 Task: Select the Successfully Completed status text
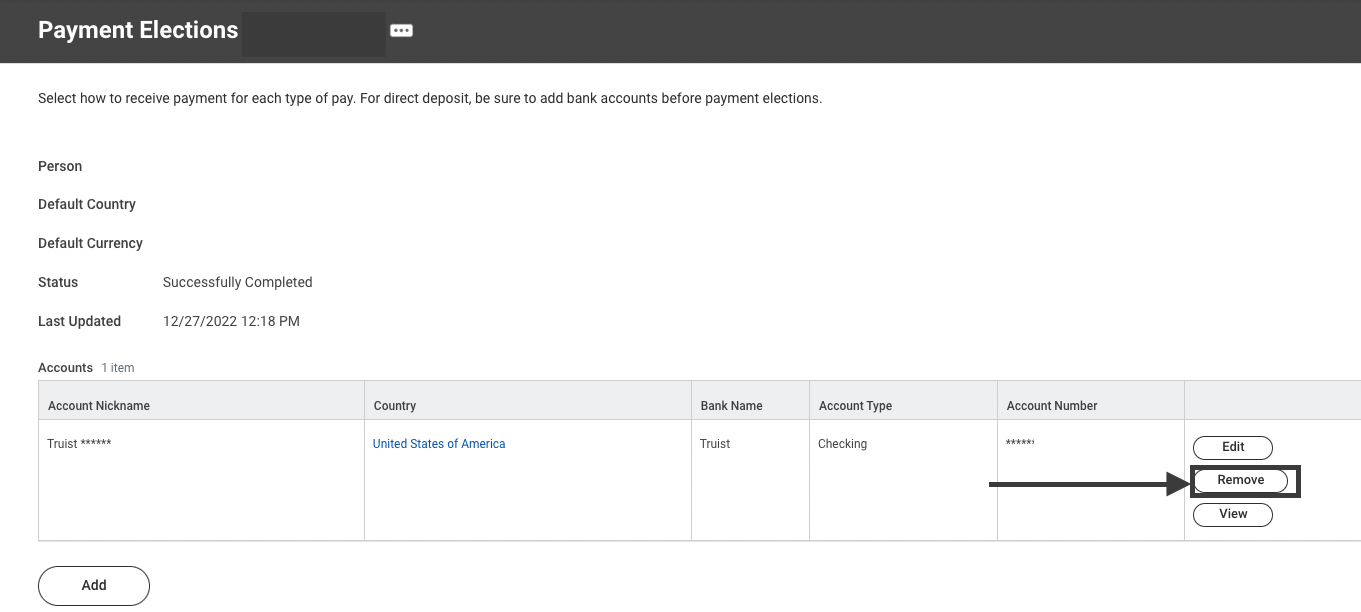coord(237,281)
